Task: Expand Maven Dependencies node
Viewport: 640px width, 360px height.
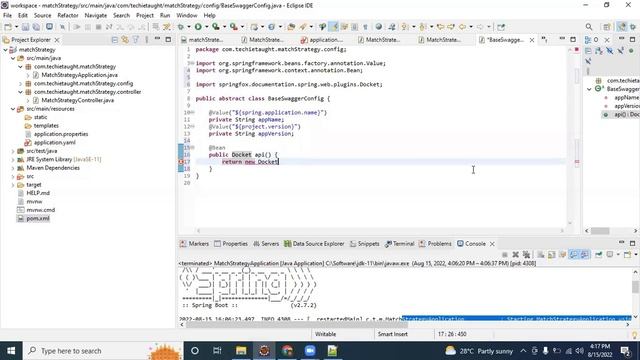Action: [13, 168]
